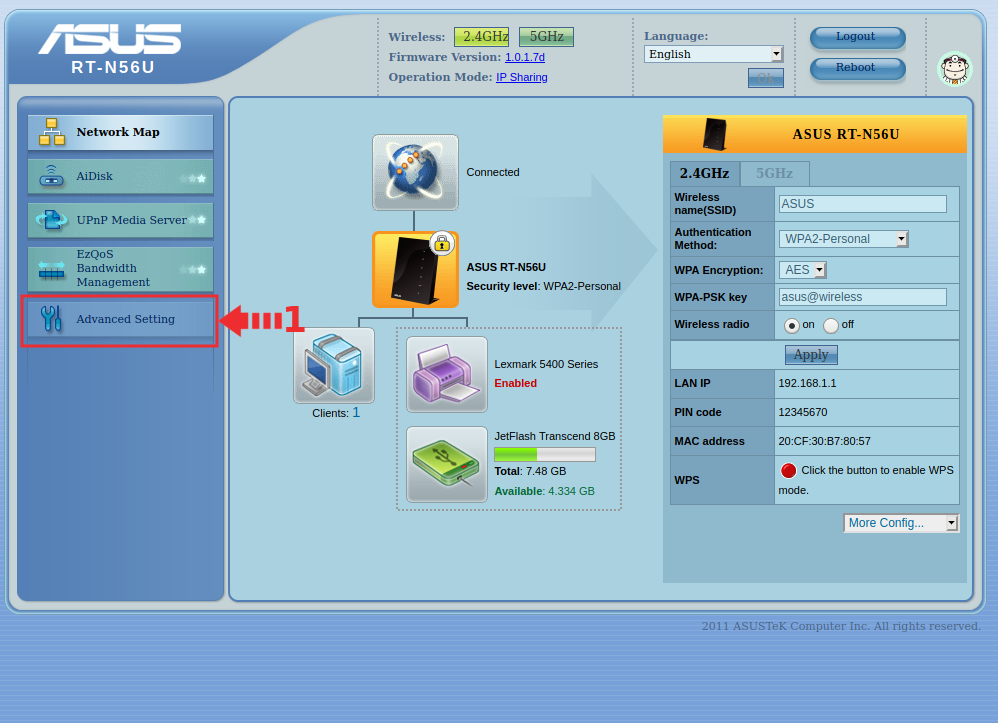Open the AiDisk menu item
Screen dimensions: 998x723
click(120, 176)
